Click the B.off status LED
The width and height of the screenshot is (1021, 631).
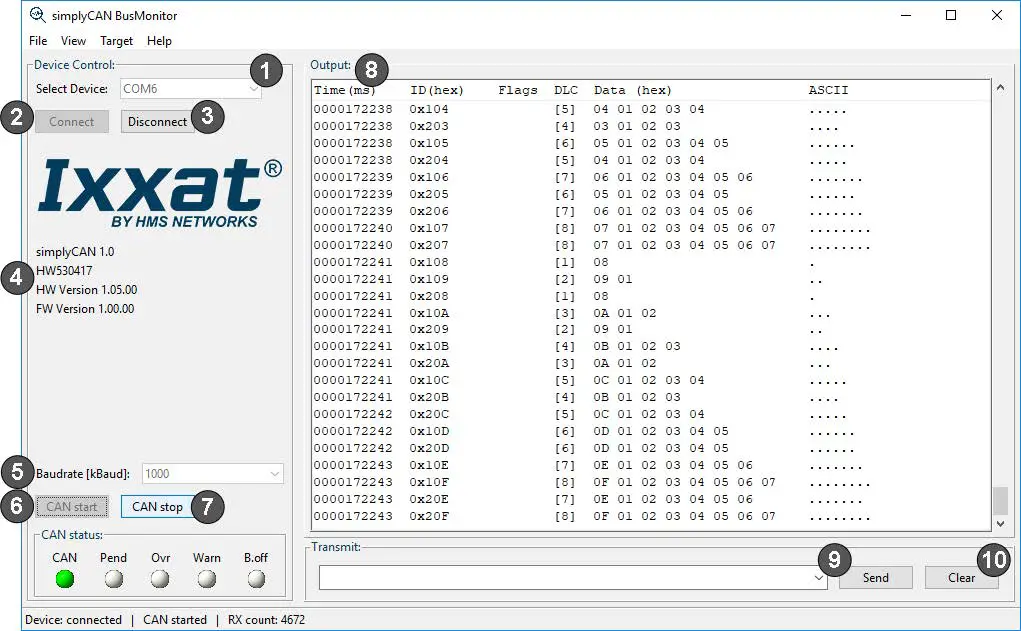point(256,578)
